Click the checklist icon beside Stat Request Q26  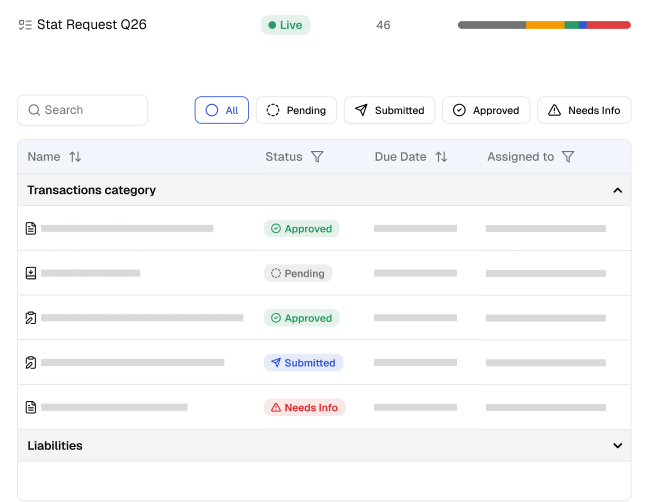25,25
